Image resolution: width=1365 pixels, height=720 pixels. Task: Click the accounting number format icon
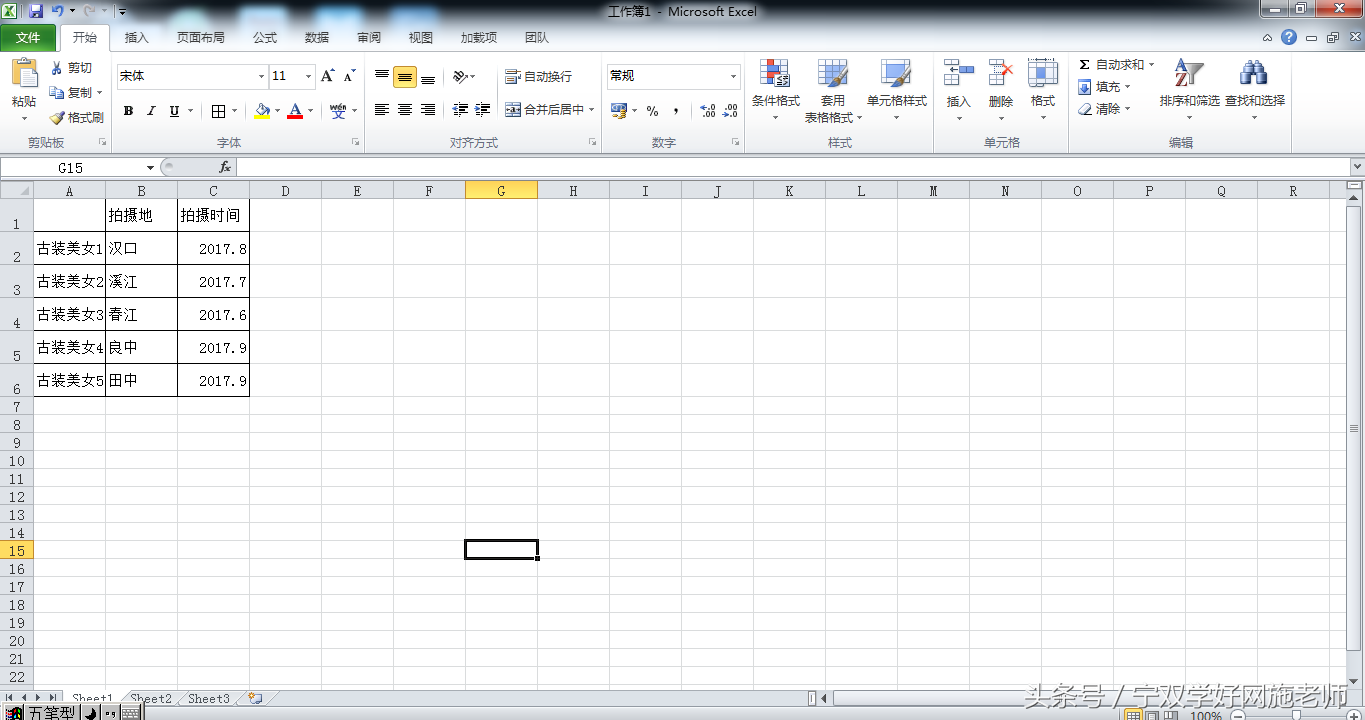point(619,111)
